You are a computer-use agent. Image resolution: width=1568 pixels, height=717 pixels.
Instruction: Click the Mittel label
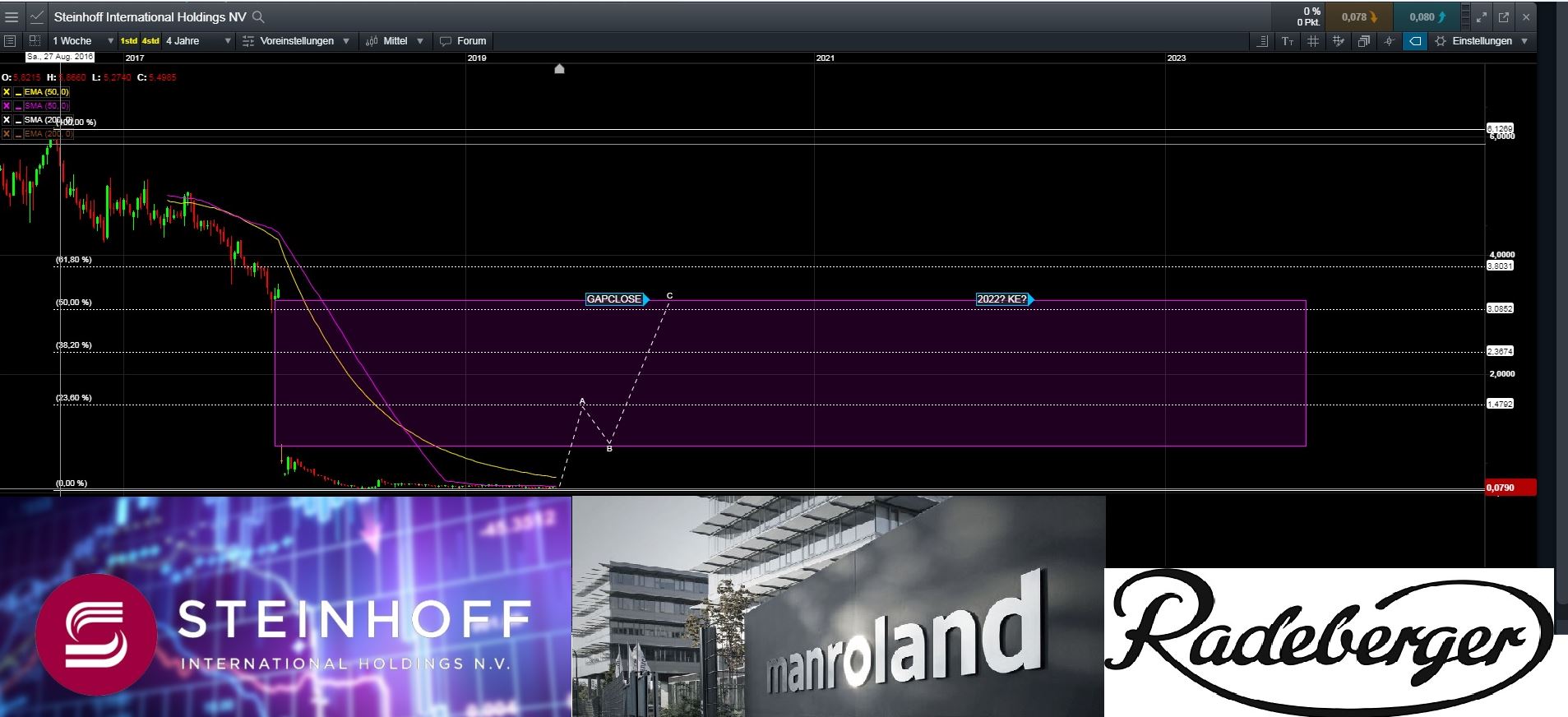pyautogui.click(x=395, y=41)
